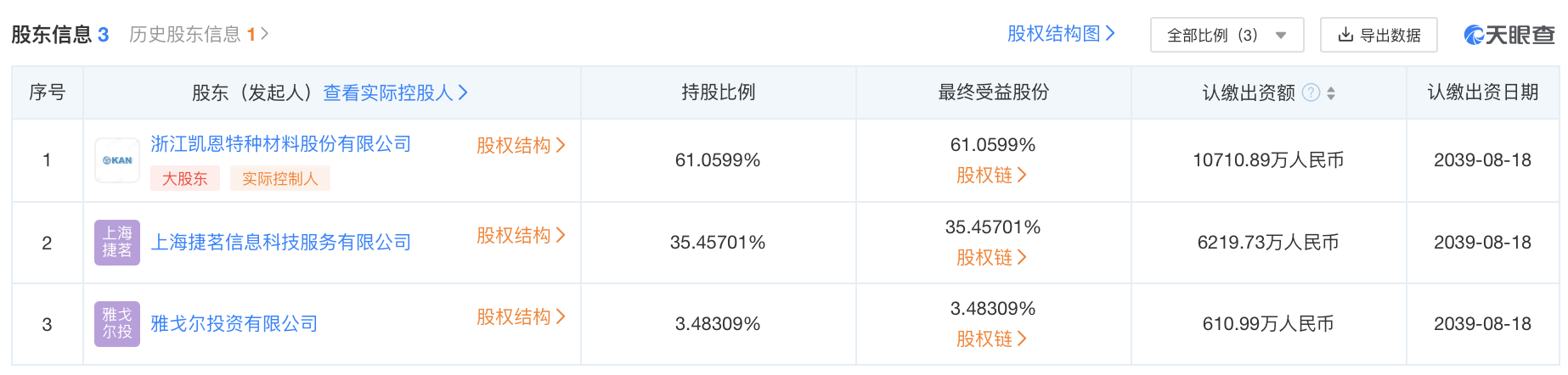
Task: Open the 全部比例 (3) dropdown
Action: [x=1227, y=35]
